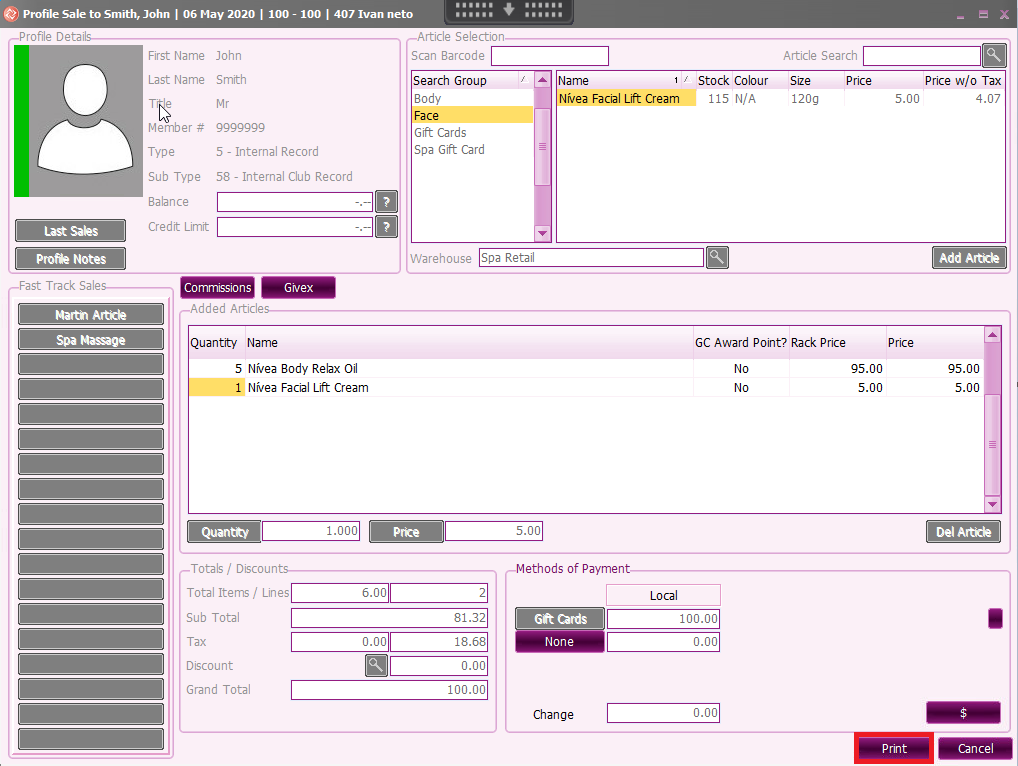The image size is (1018, 766).
Task: Click the Price w/o Tax column header
Action: (x=963, y=80)
